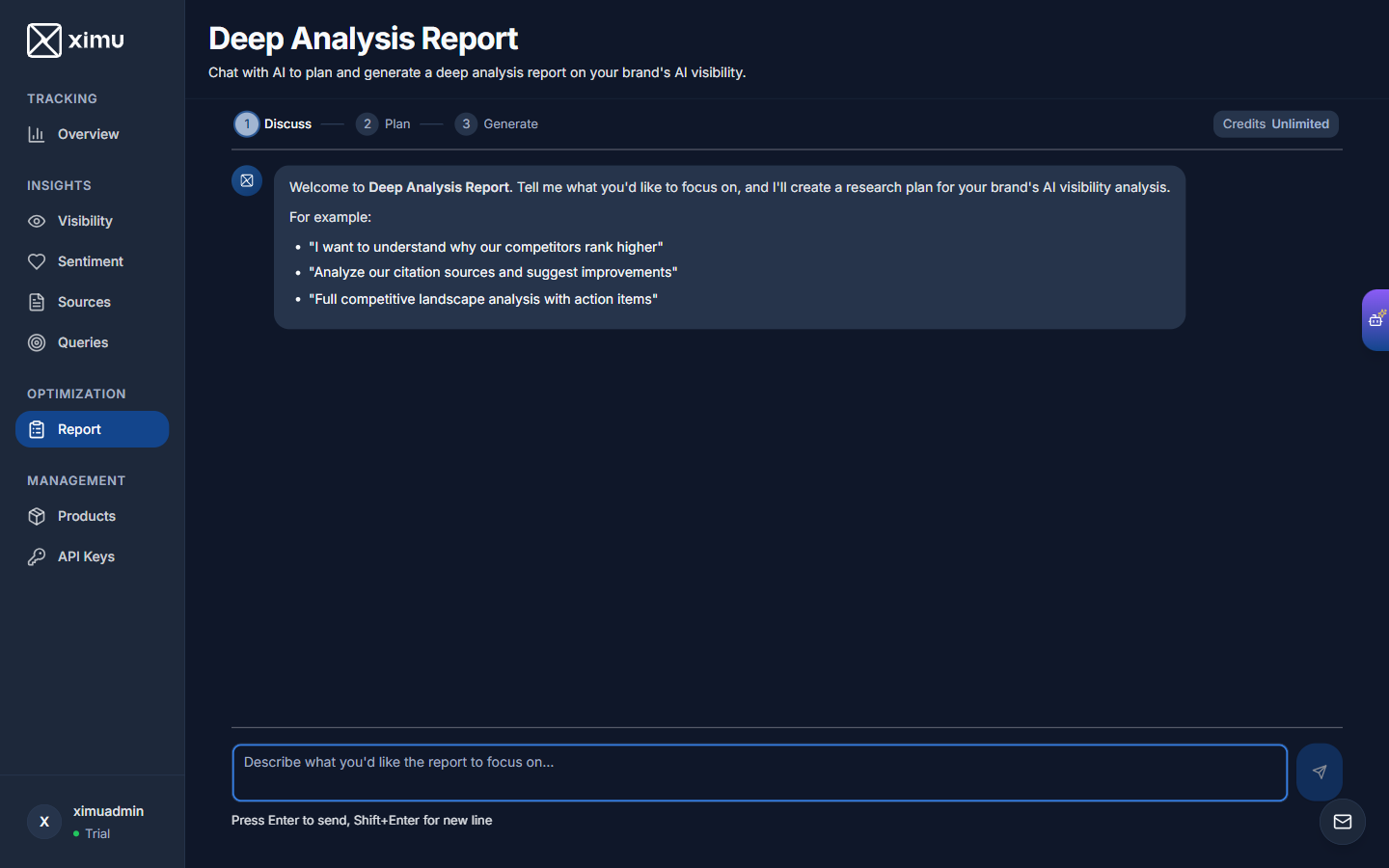
Task: Open the Overview bar chart icon
Action: (x=37, y=134)
